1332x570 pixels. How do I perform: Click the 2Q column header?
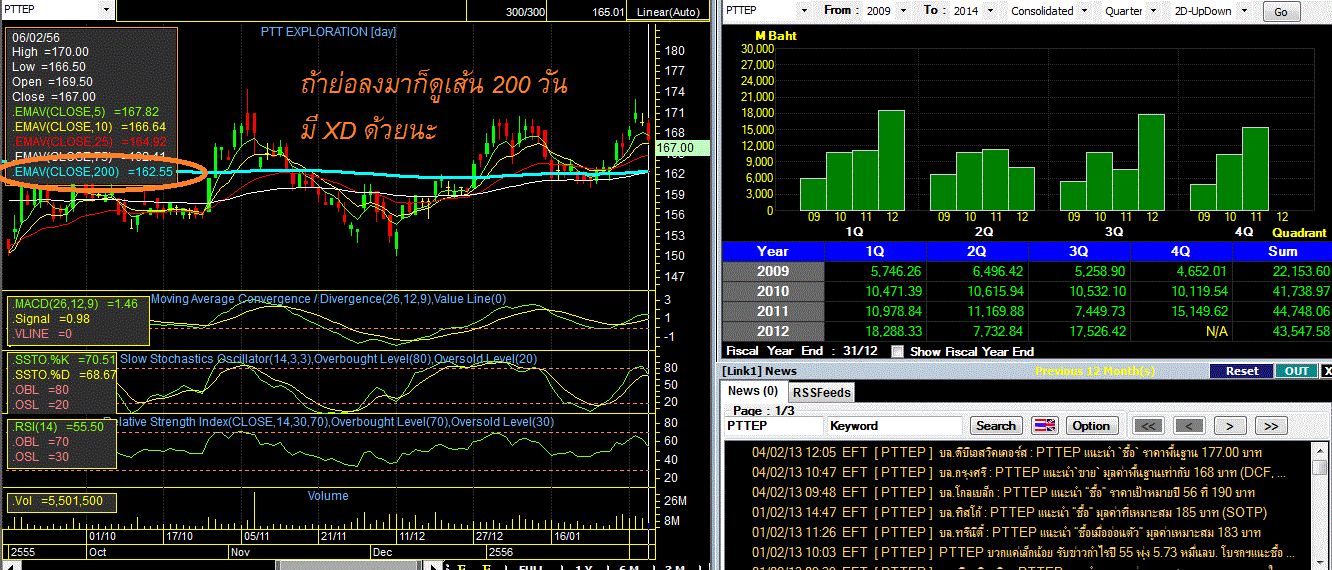[977, 251]
